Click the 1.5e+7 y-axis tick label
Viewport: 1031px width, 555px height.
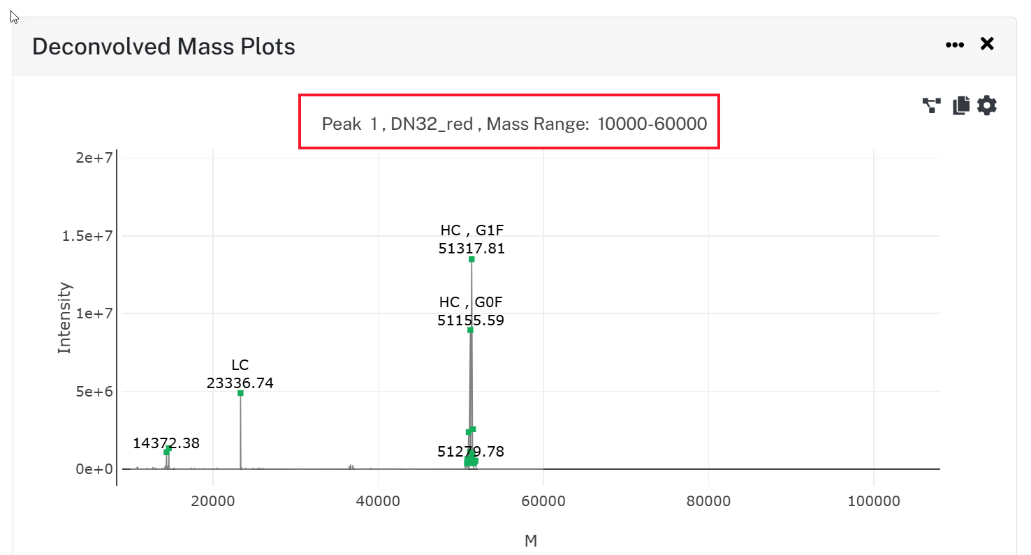(x=87, y=235)
